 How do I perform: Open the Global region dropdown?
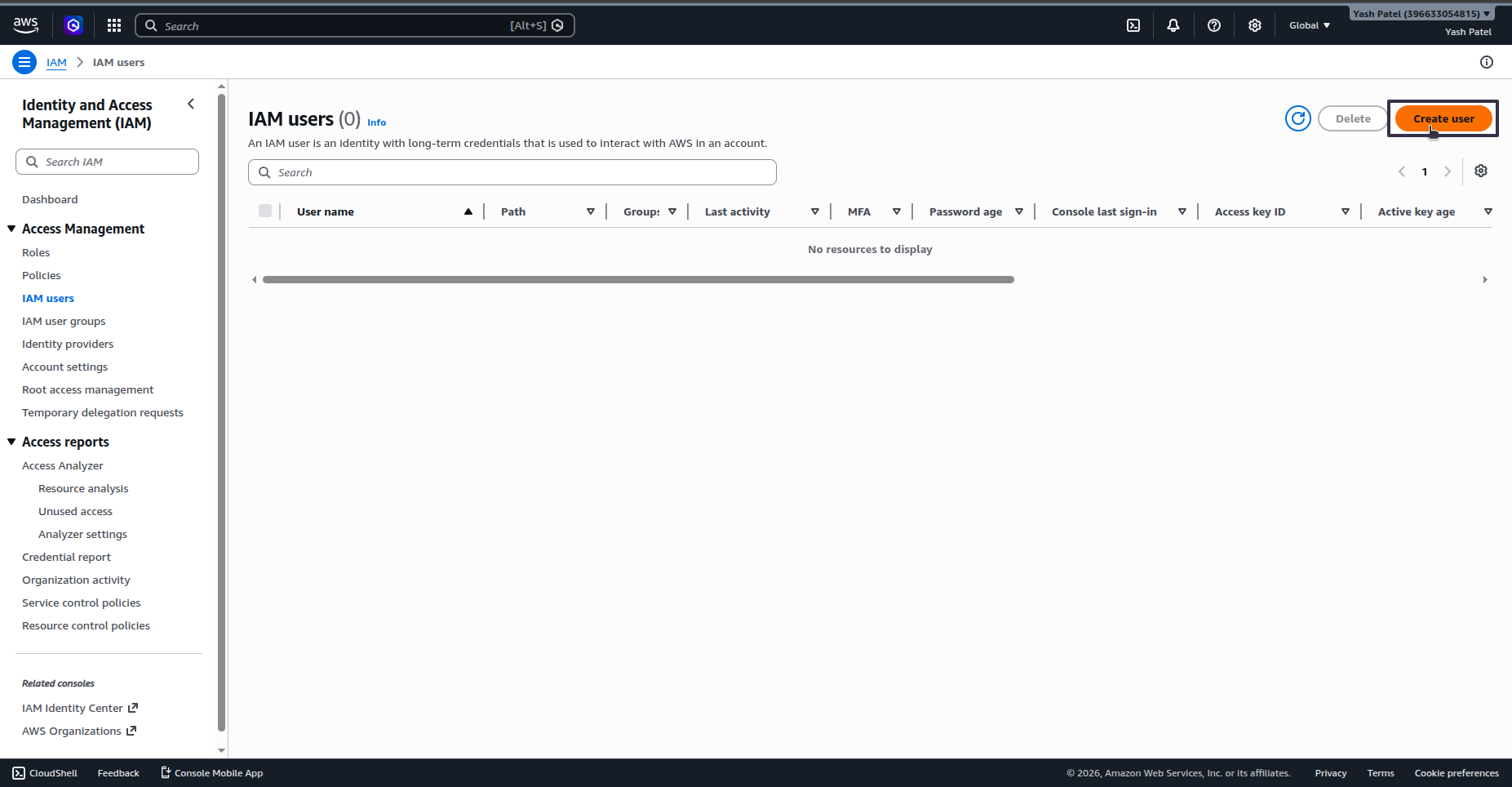point(1310,25)
